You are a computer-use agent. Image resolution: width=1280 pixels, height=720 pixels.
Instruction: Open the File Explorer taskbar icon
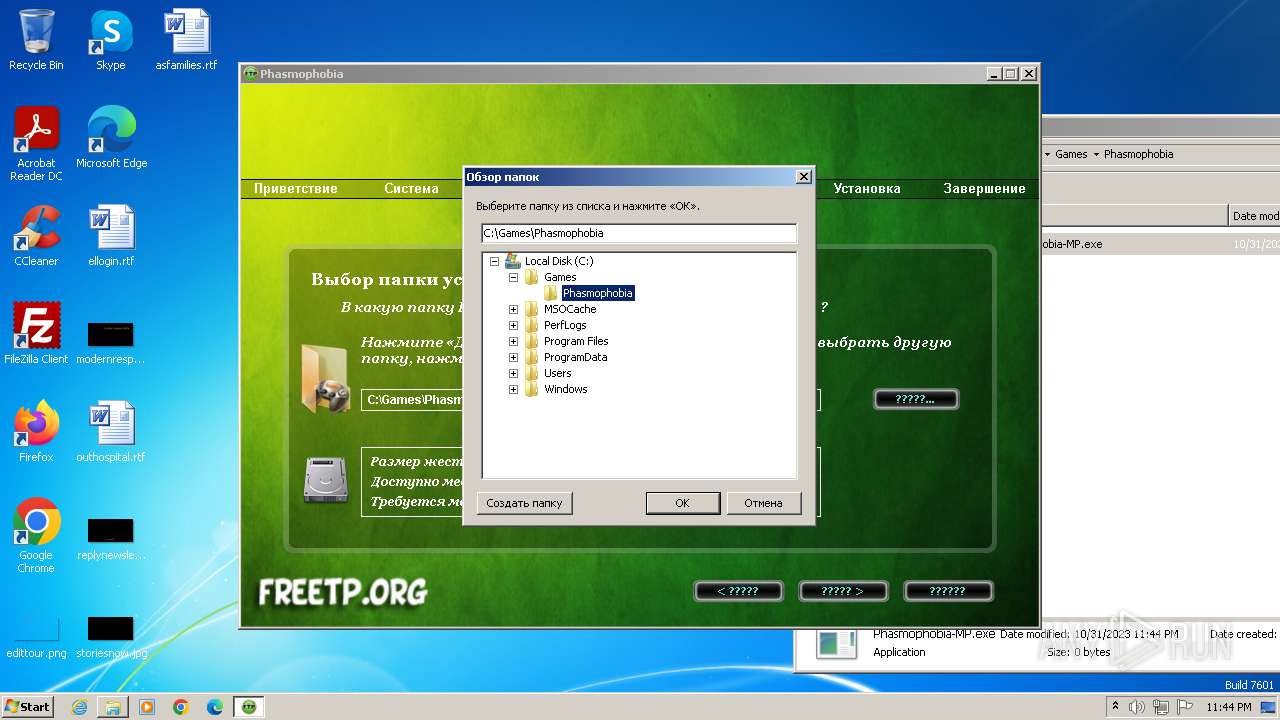click(x=113, y=707)
